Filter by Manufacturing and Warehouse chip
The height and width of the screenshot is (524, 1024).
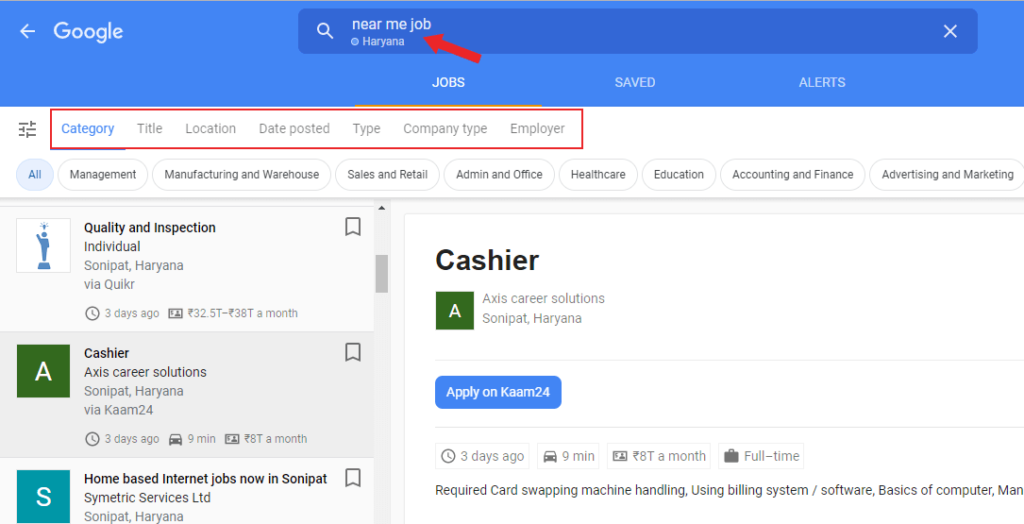coord(242,174)
